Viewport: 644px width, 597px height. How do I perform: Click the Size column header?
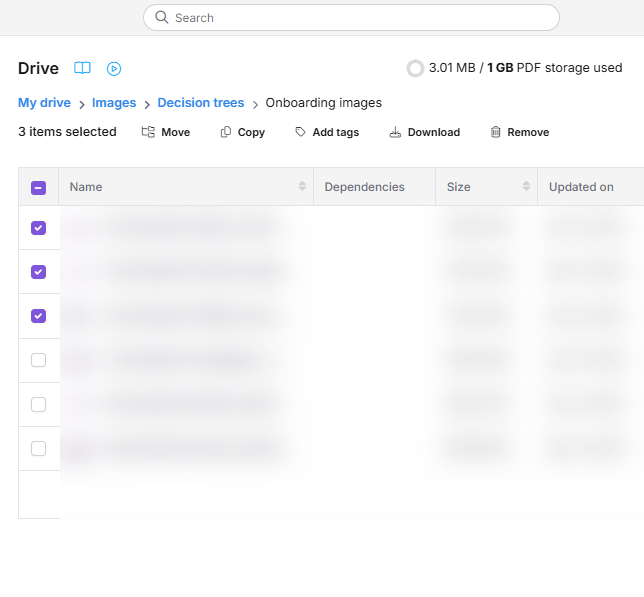point(487,187)
